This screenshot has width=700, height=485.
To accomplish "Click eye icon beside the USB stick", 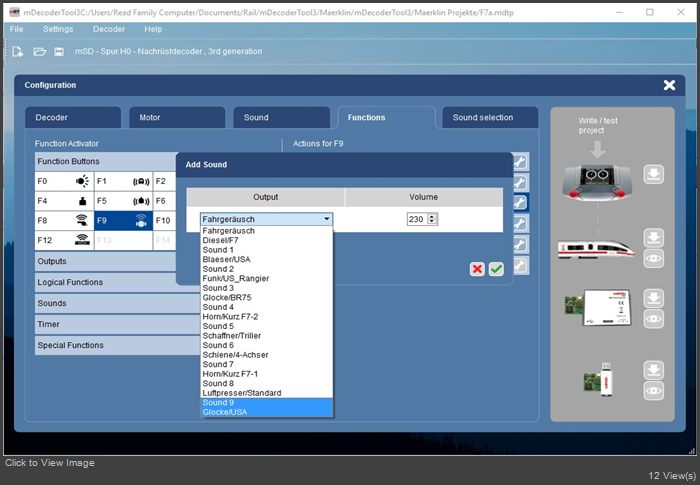I will click(x=654, y=391).
